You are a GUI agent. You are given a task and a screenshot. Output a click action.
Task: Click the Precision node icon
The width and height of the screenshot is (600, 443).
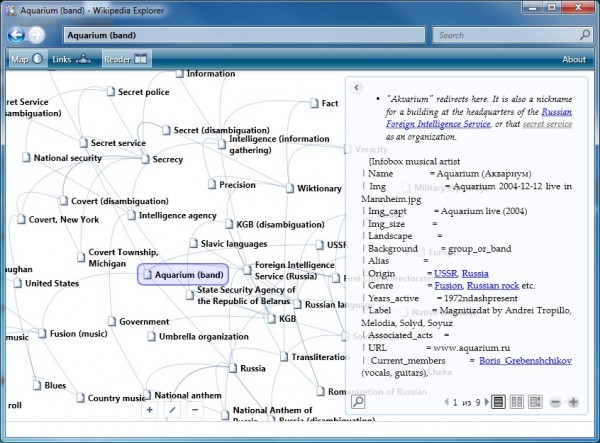point(212,184)
